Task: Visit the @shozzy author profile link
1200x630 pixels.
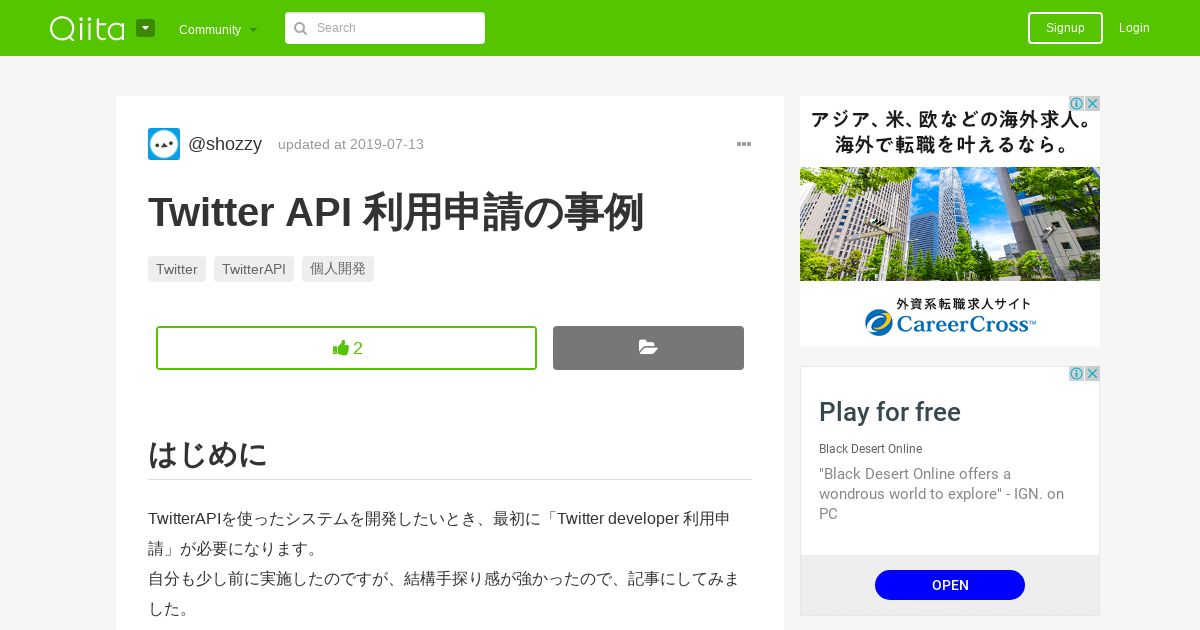Action: (225, 144)
